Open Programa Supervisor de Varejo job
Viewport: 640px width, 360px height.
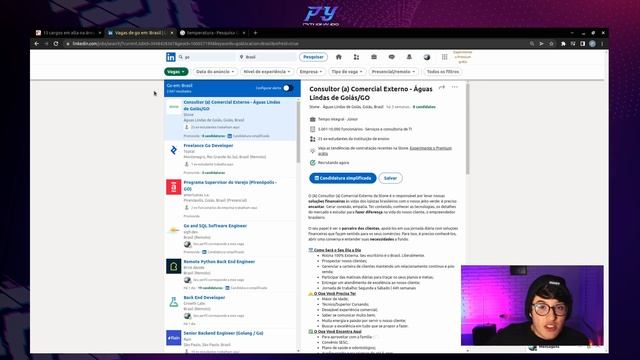pyautogui.click(x=230, y=185)
